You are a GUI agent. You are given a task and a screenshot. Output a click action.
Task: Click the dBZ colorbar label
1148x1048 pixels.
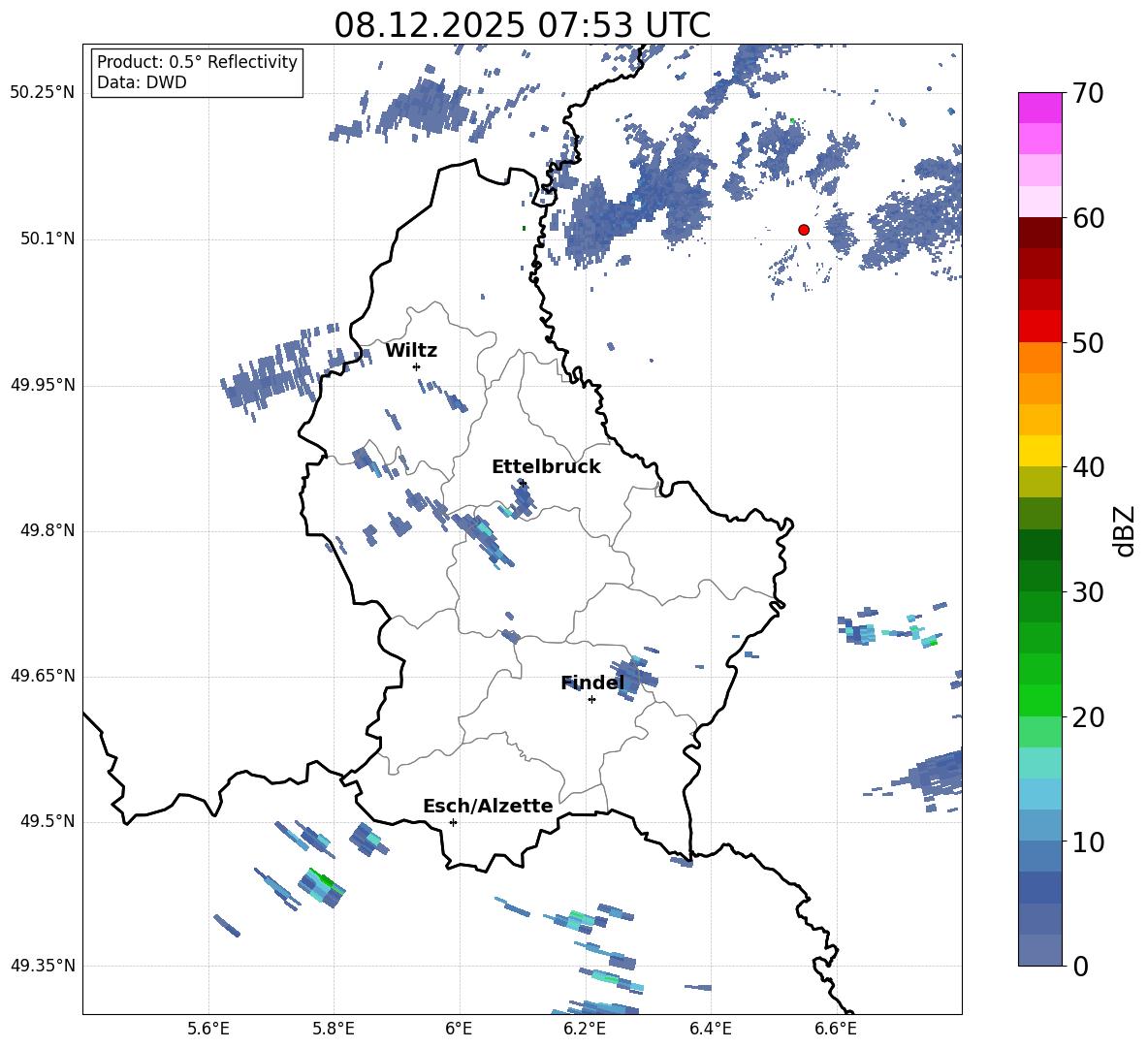[1126, 530]
